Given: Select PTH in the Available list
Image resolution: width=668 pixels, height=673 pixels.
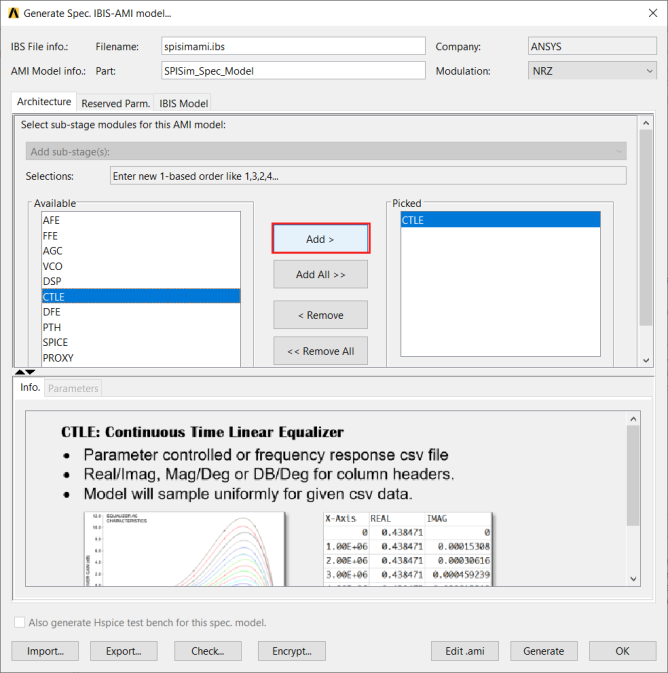Looking at the screenshot, I should point(141,327).
